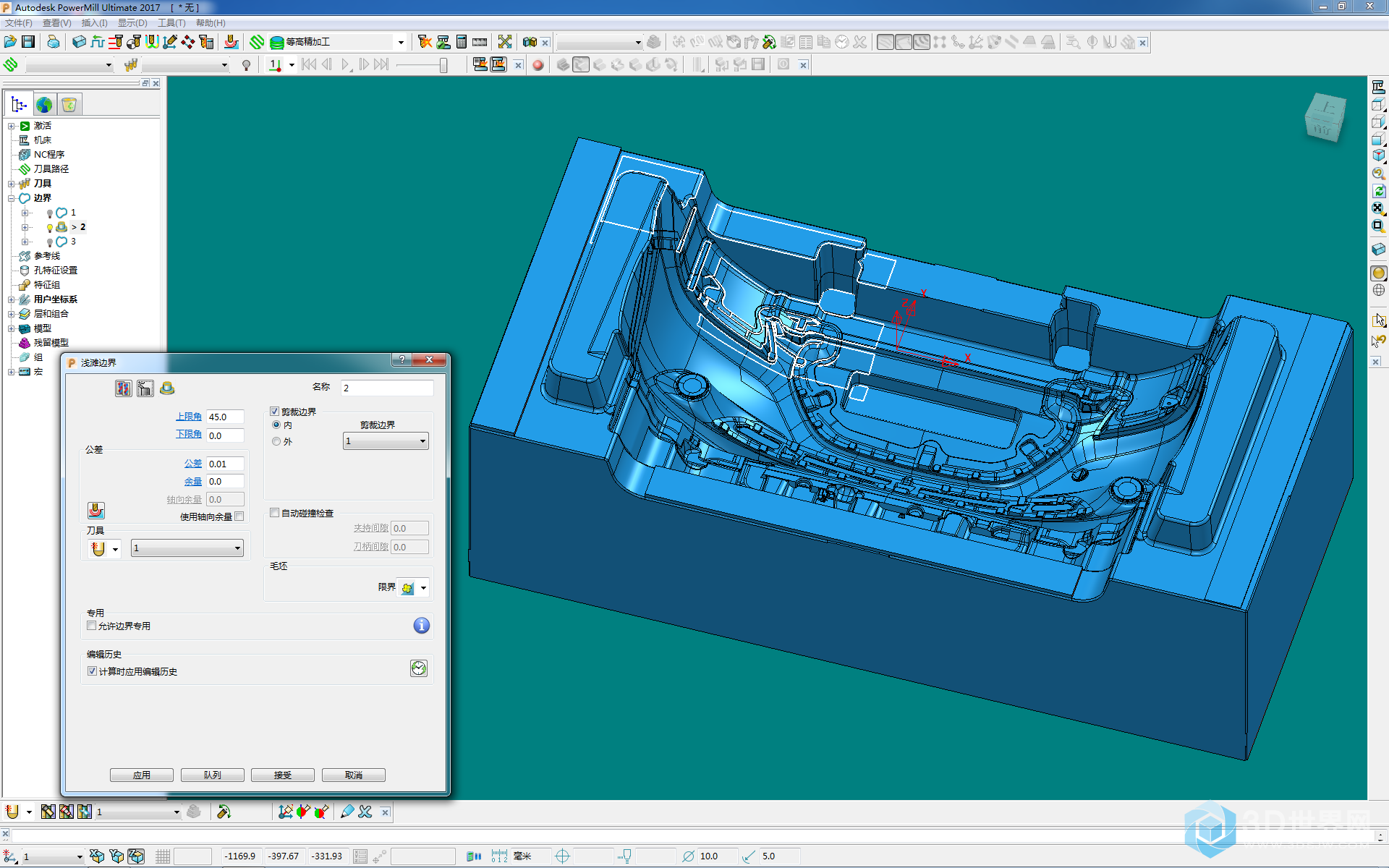Toggle light bulb for boundary 1

[49, 213]
